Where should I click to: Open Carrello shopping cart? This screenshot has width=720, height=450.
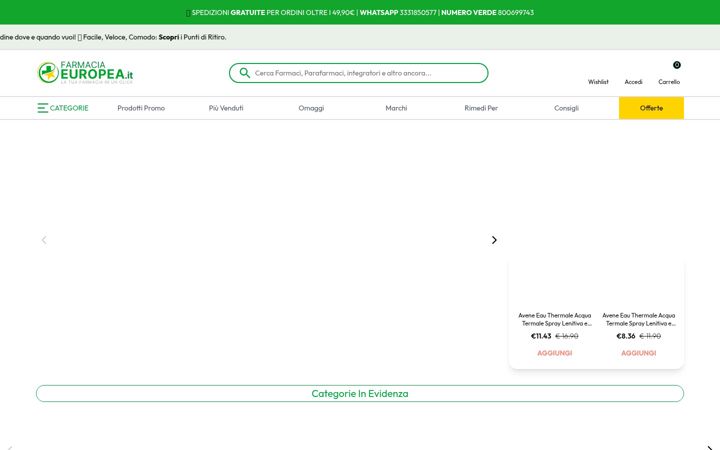pos(669,82)
